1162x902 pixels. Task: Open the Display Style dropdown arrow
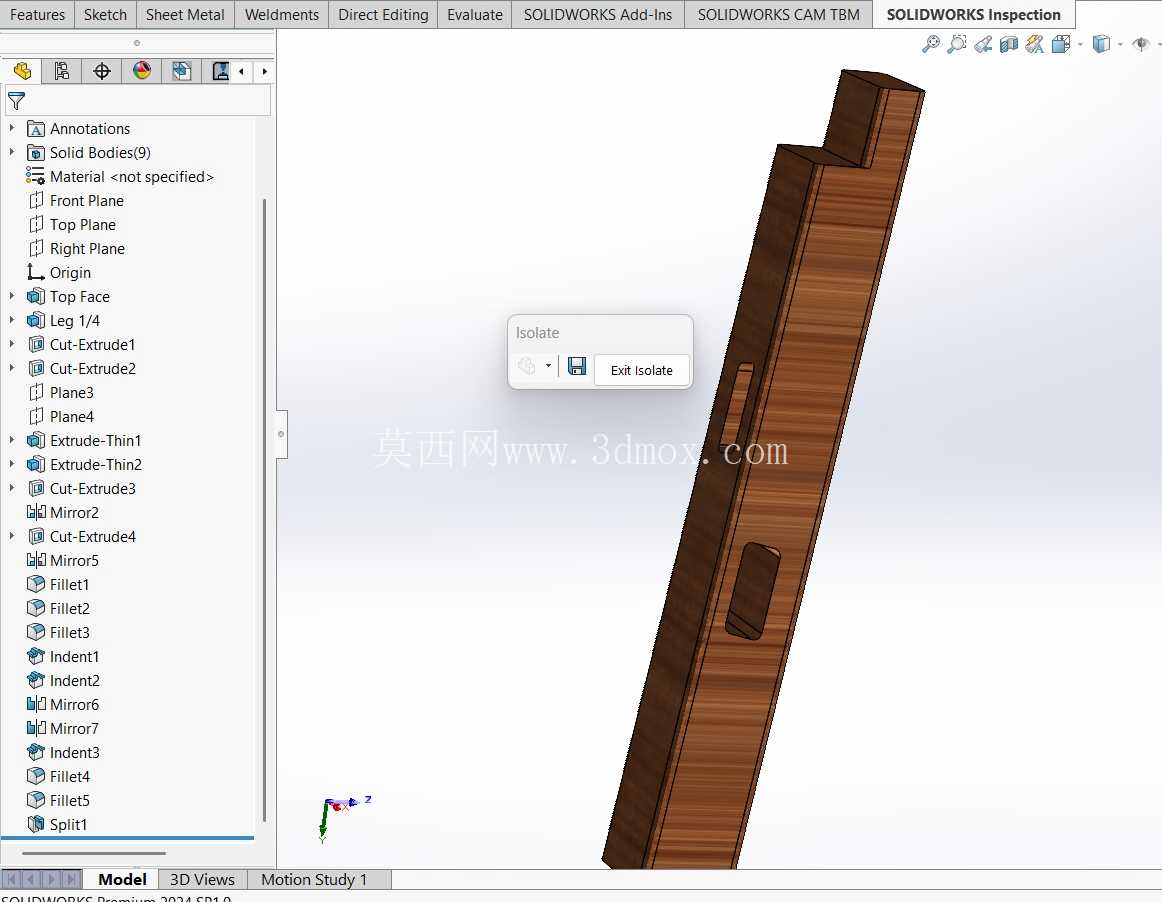(1120, 44)
